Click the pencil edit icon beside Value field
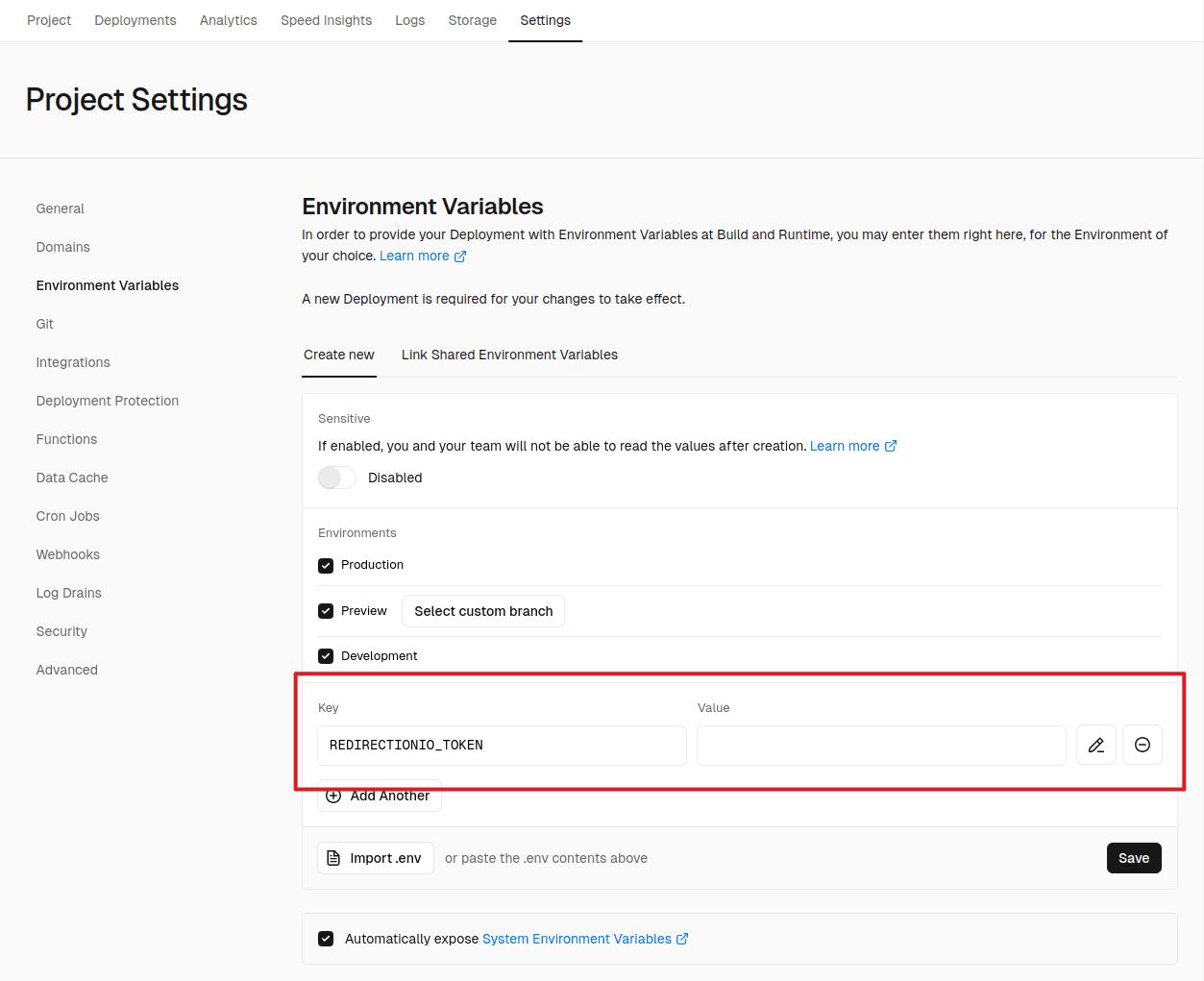The height and width of the screenshot is (981, 1204). point(1095,745)
